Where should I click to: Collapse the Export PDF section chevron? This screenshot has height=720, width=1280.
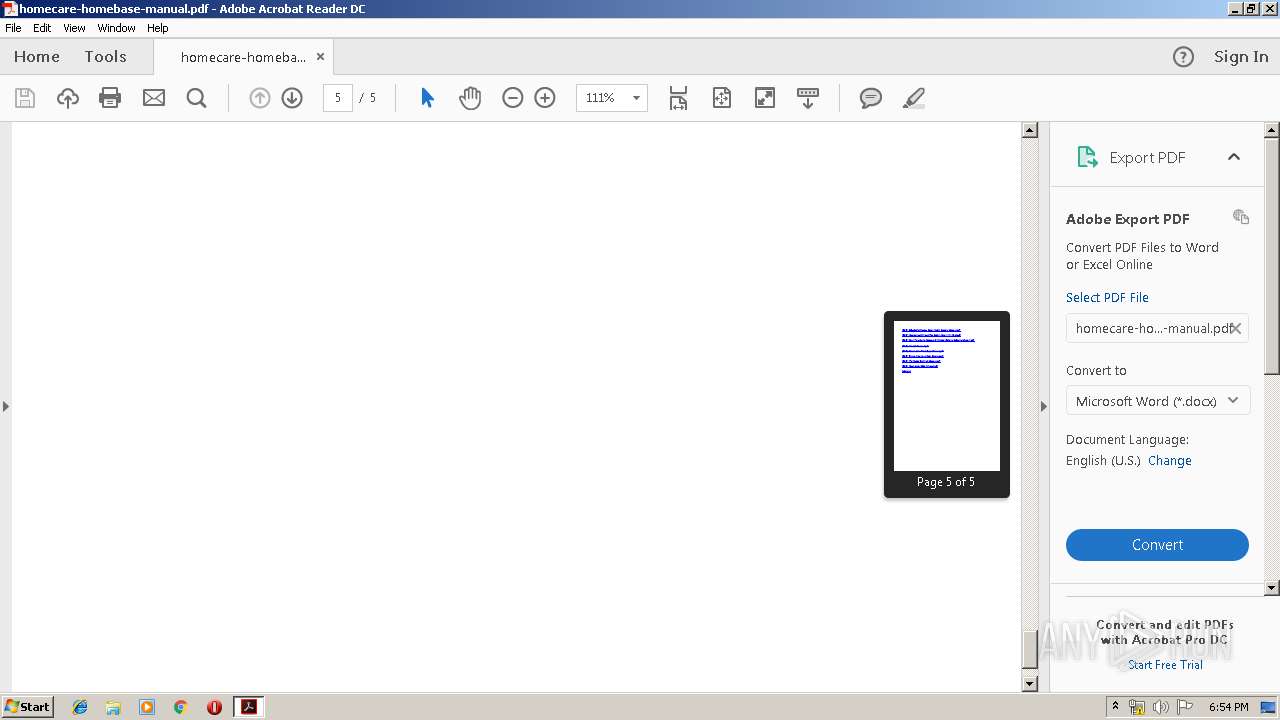pyautogui.click(x=1234, y=157)
